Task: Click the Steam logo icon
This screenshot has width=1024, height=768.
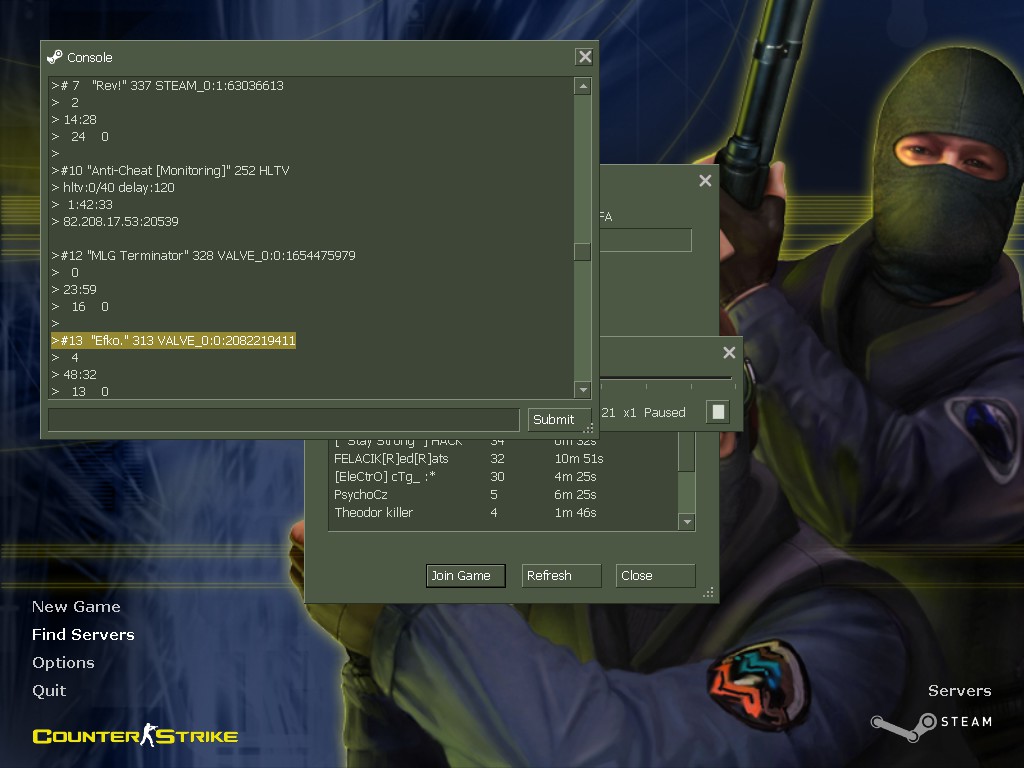Action: click(904, 727)
